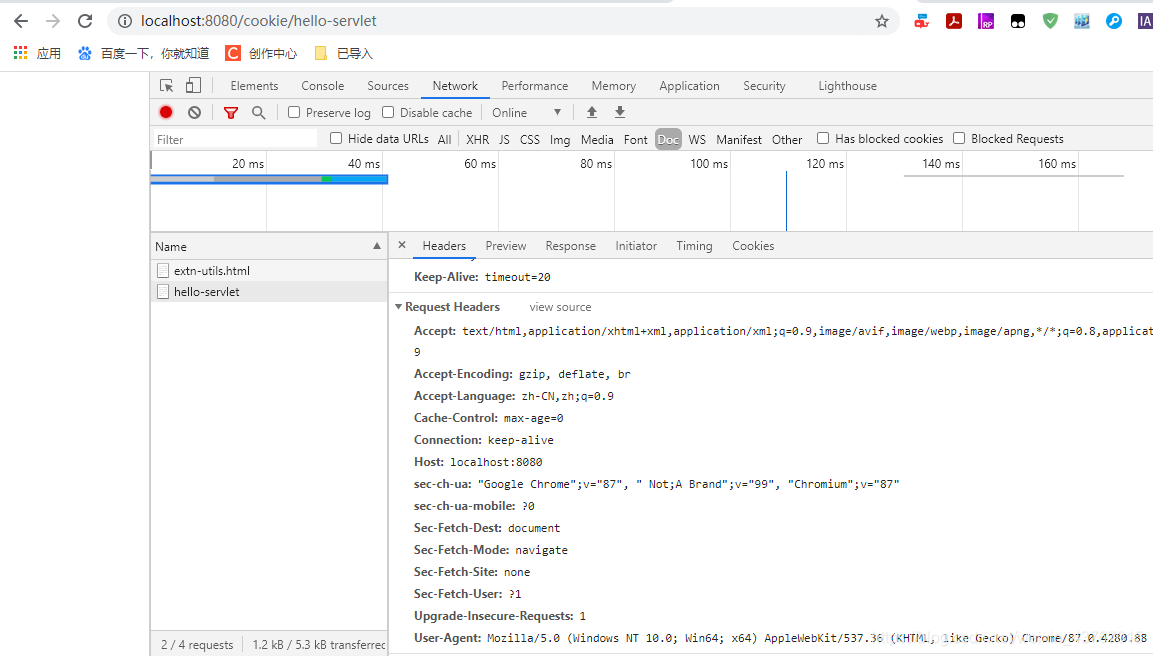The width and height of the screenshot is (1153, 656).
Task: Filter requests by Other
Action: point(787,139)
